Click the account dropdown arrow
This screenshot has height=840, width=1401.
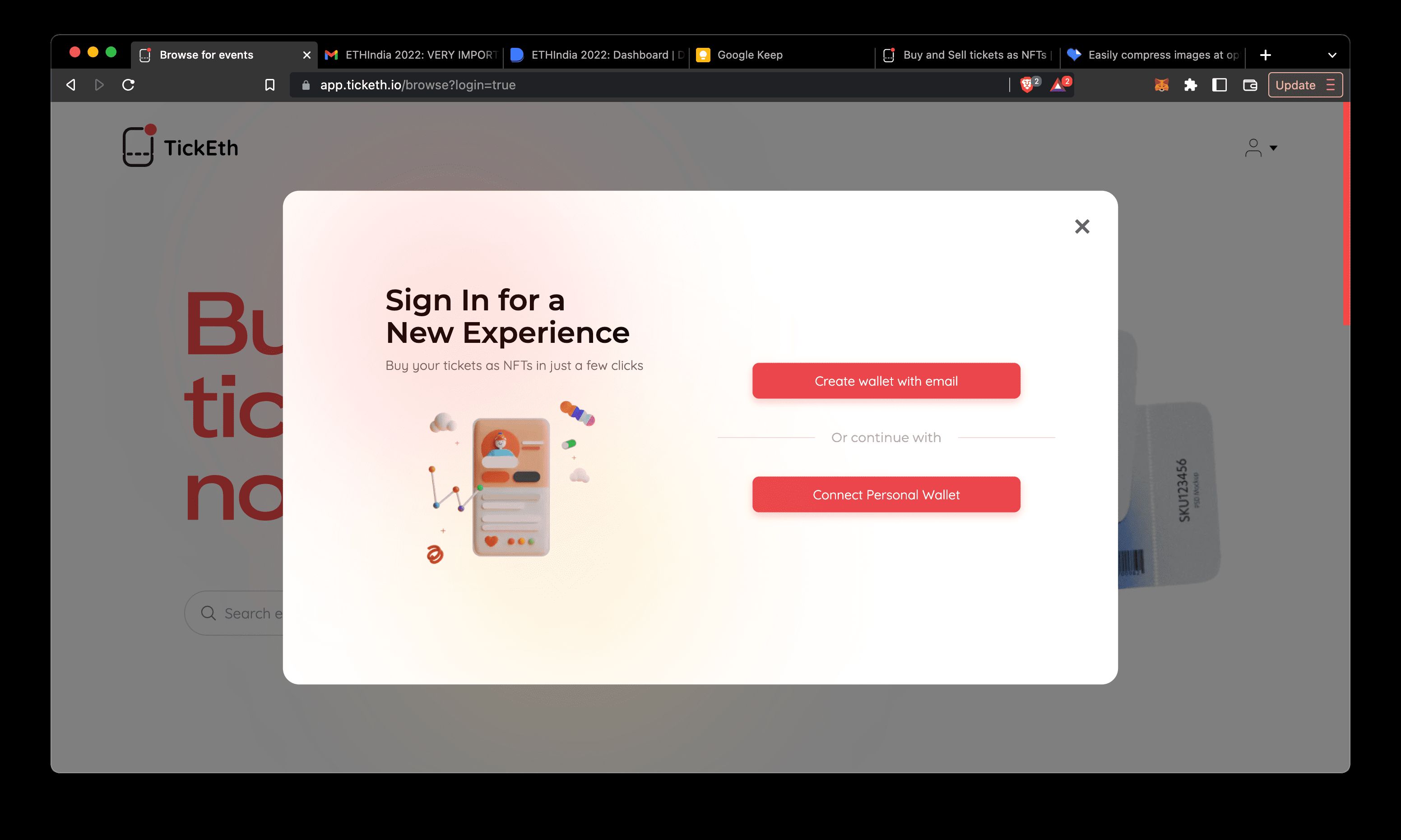click(x=1274, y=147)
